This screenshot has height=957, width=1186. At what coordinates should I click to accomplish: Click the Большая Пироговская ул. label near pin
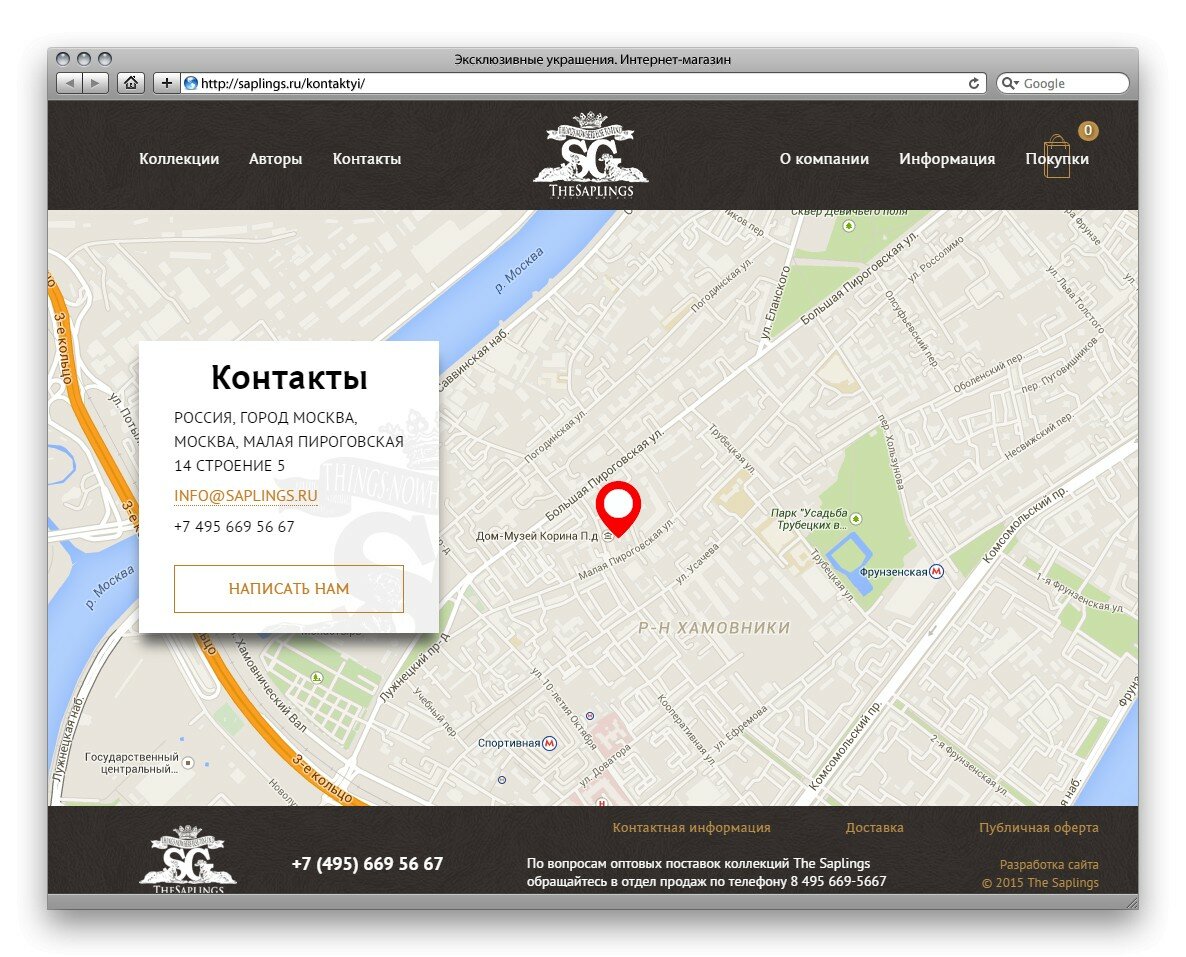click(604, 474)
